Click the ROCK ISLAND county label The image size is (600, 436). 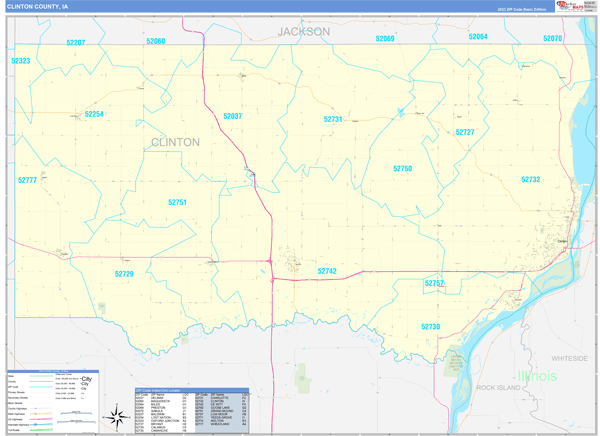click(498, 388)
